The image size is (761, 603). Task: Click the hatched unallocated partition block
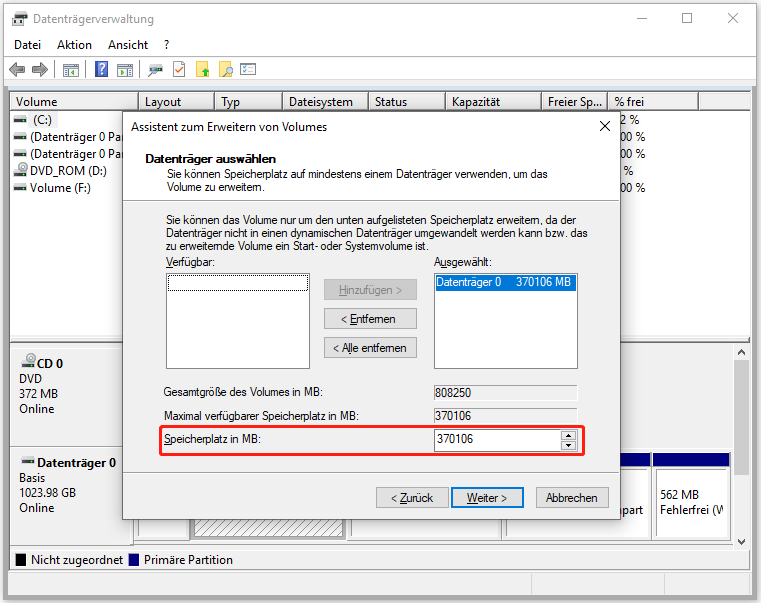click(268, 528)
